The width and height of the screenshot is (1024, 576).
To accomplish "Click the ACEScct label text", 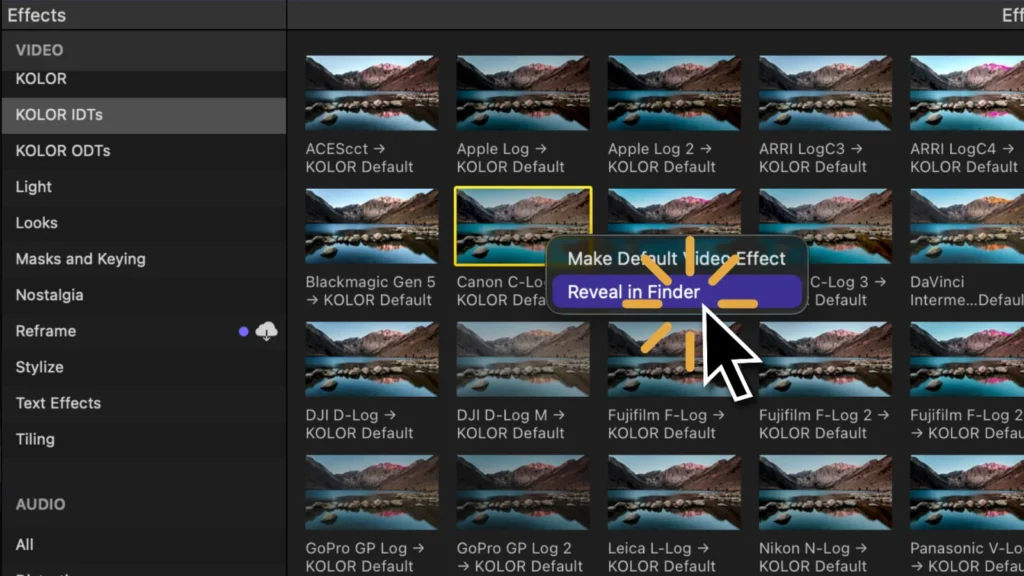I will point(359,157).
